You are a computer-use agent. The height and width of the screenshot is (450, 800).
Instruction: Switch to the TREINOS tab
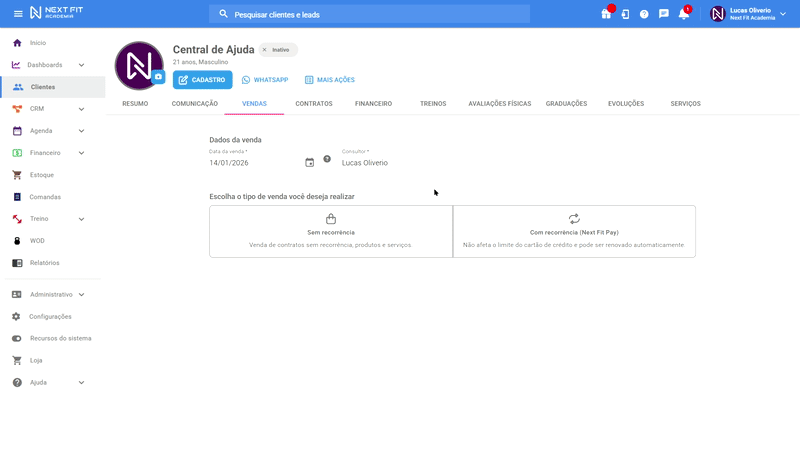coord(433,104)
